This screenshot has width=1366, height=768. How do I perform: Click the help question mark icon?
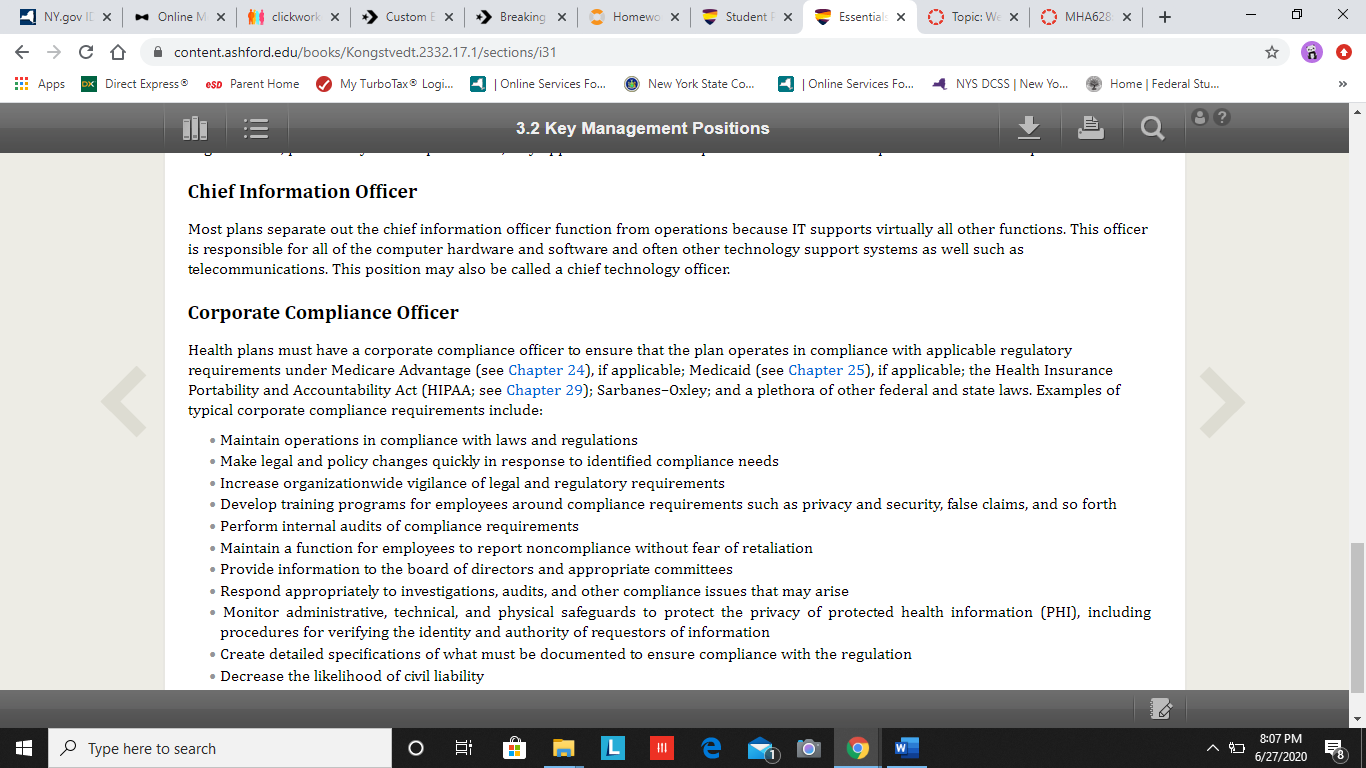tap(1221, 117)
